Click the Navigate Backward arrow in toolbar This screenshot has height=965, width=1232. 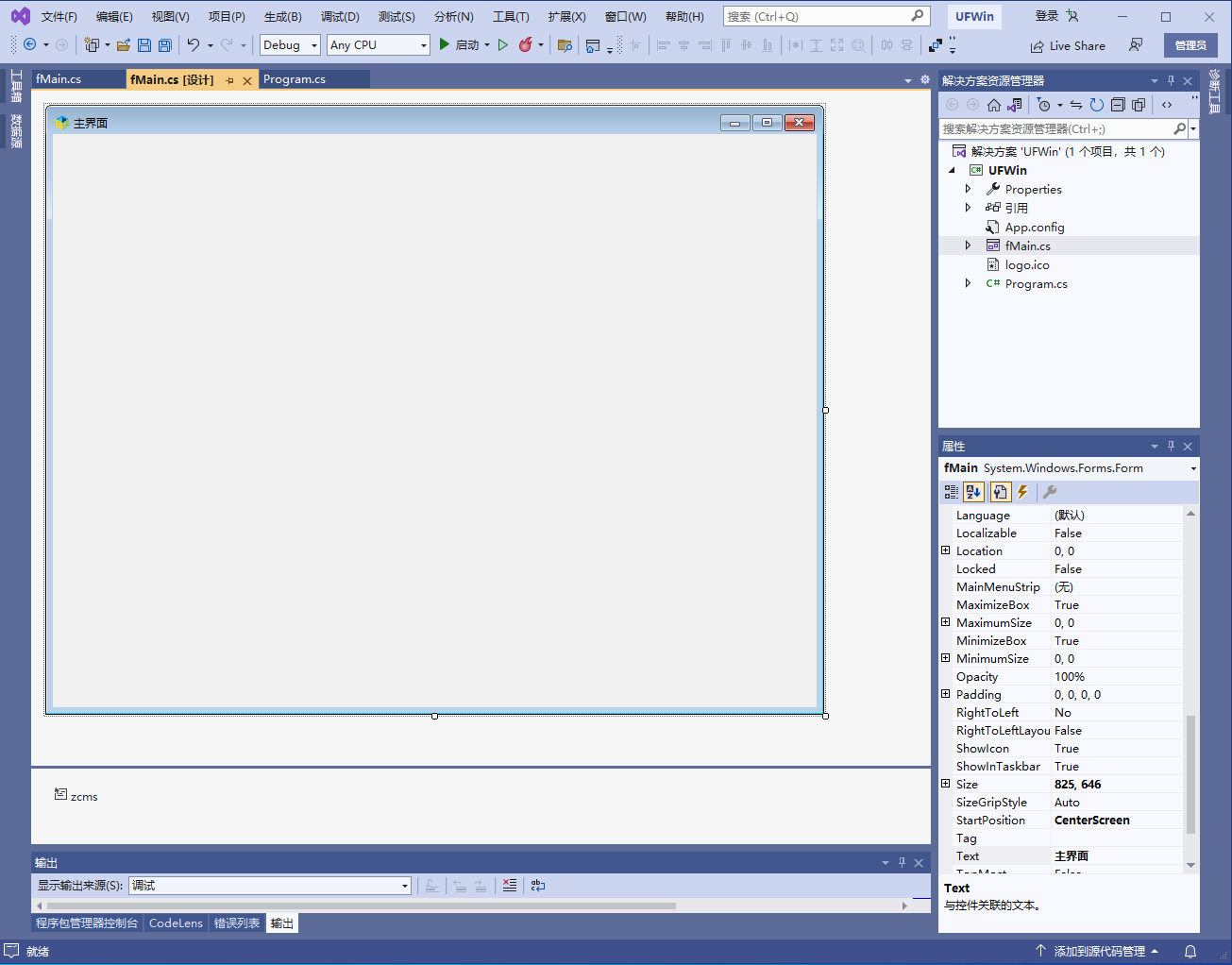[30, 44]
